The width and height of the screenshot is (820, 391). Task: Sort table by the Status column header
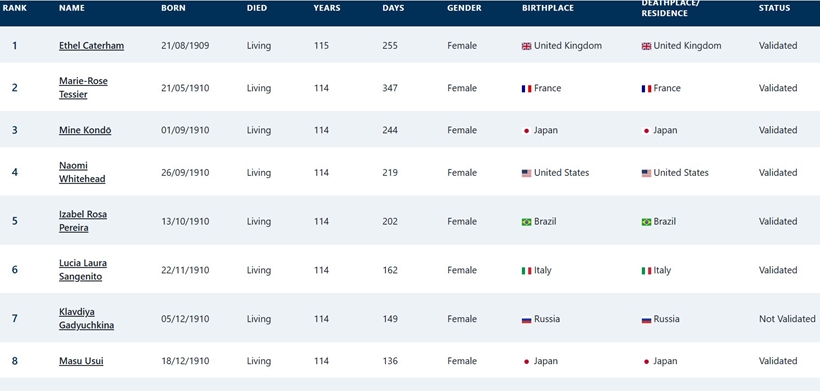tap(775, 8)
